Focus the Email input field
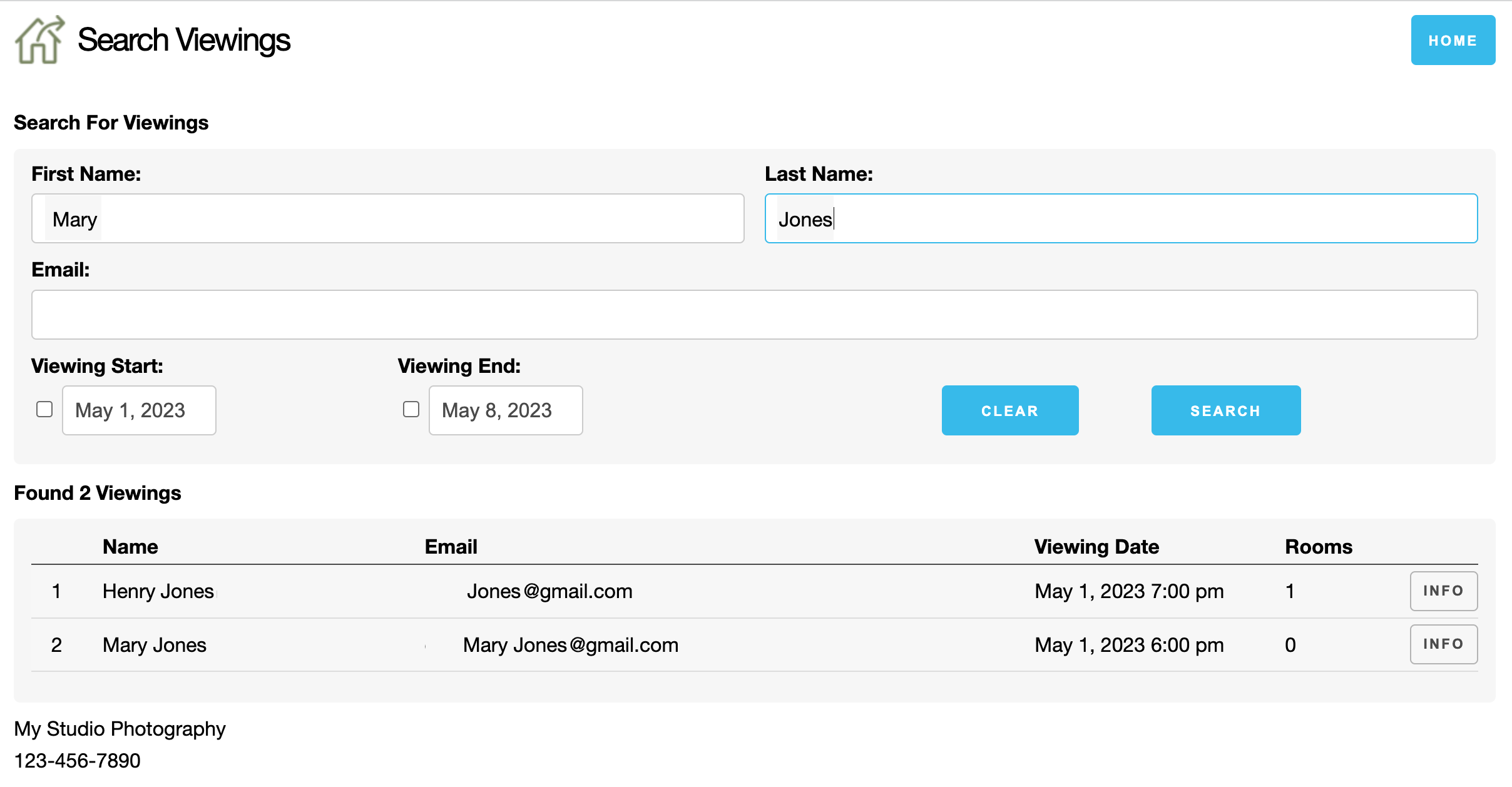Viewport: 1512px width, 787px height. [x=754, y=315]
